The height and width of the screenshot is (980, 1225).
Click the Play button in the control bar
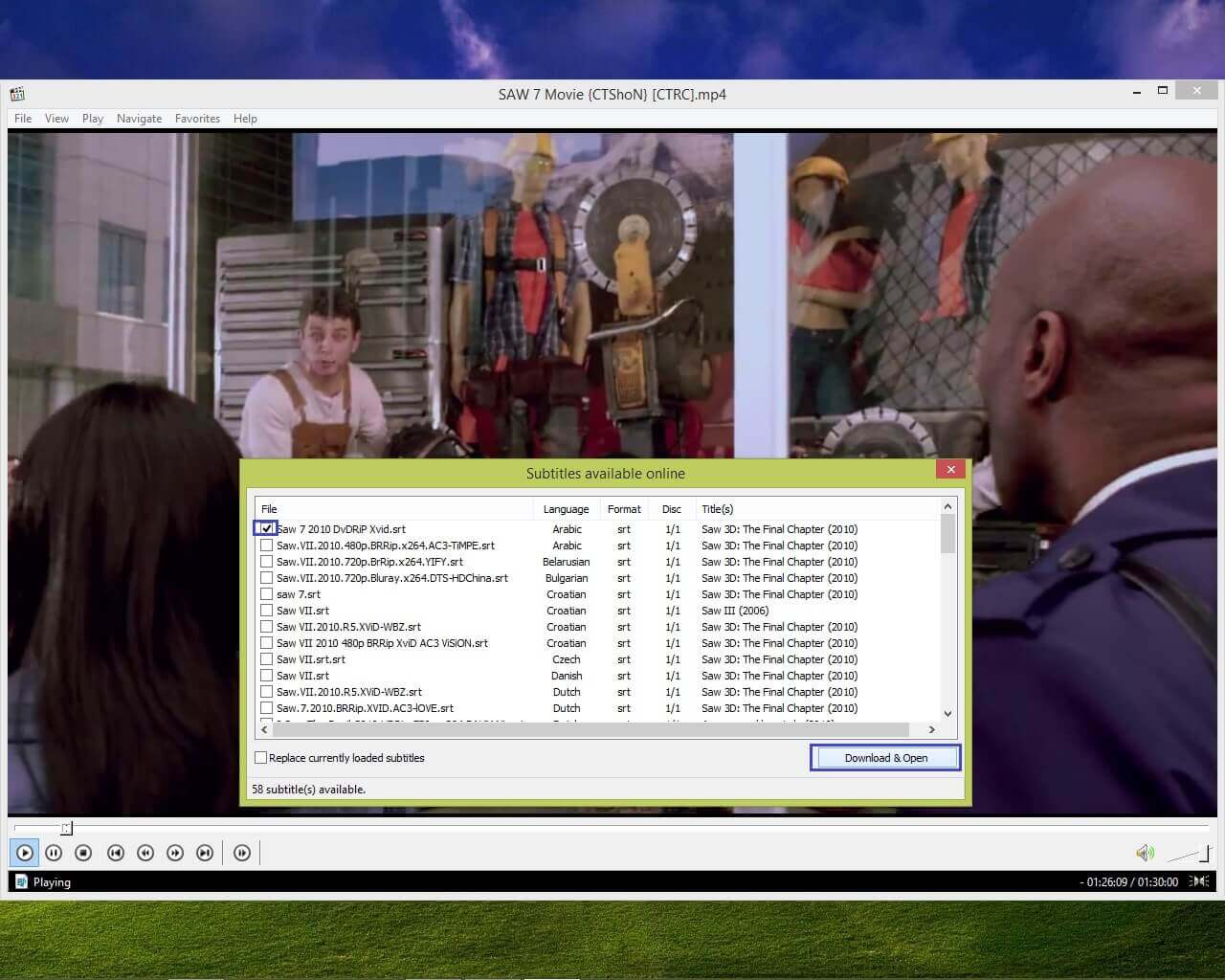pos(25,853)
